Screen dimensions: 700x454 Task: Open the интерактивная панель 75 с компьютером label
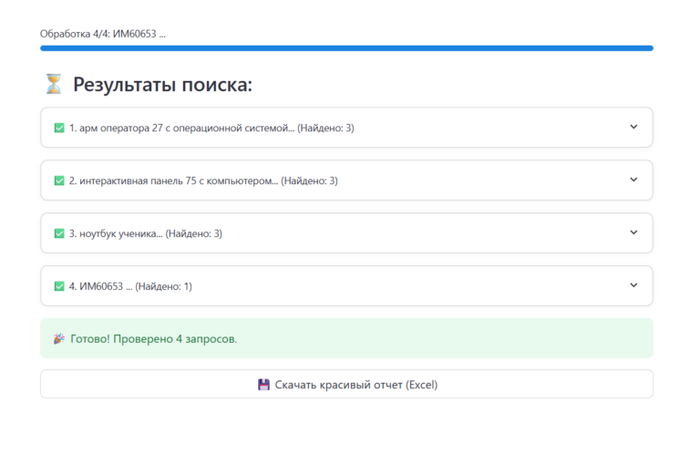click(x=203, y=181)
